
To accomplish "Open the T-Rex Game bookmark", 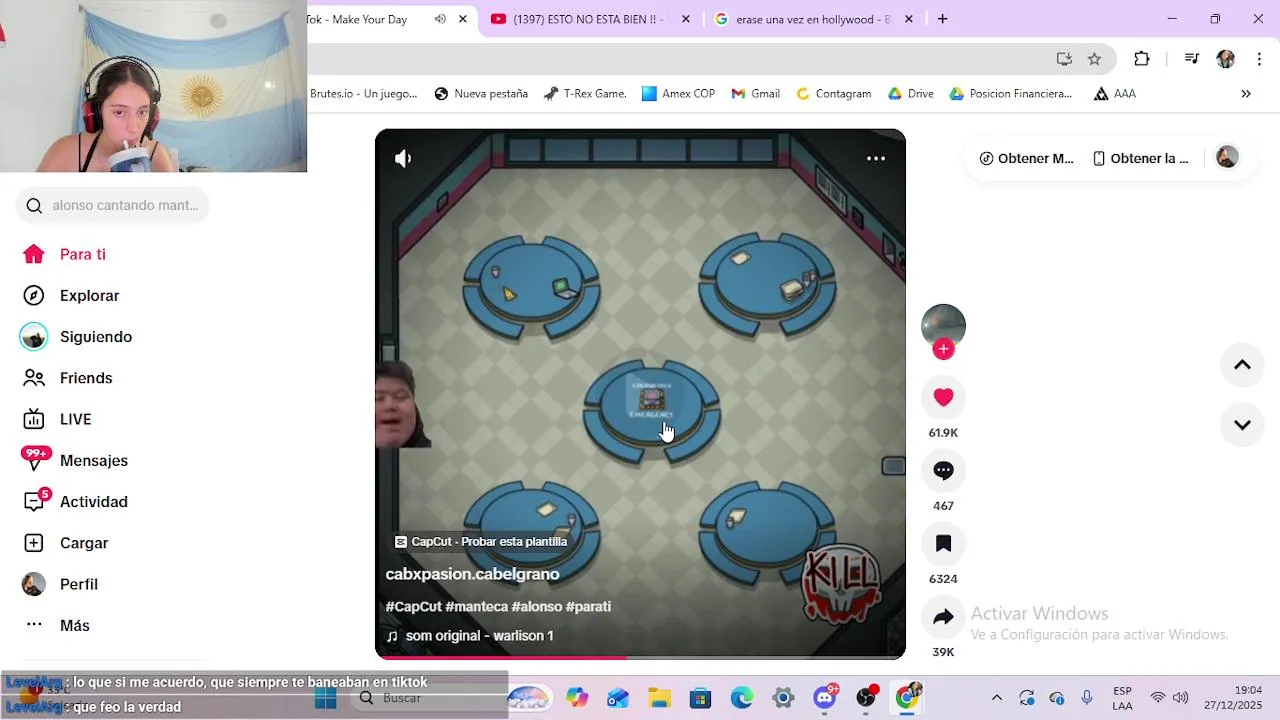I will point(585,94).
